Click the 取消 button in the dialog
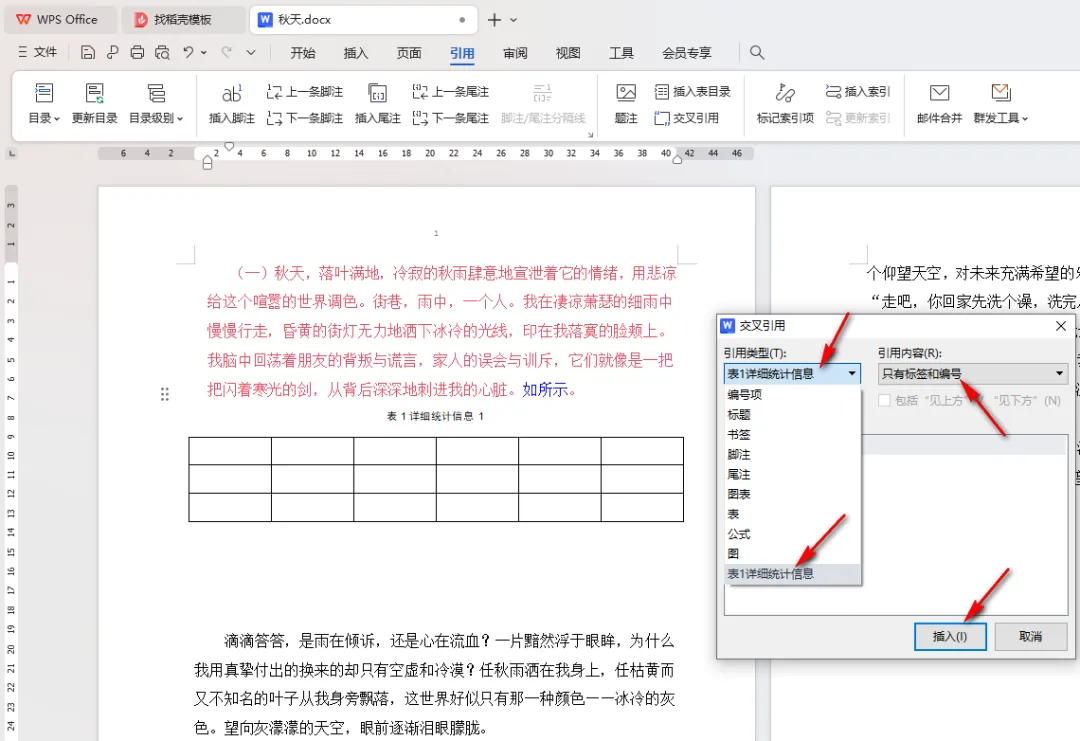This screenshot has width=1080, height=741. pyautogui.click(x=1030, y=636)
